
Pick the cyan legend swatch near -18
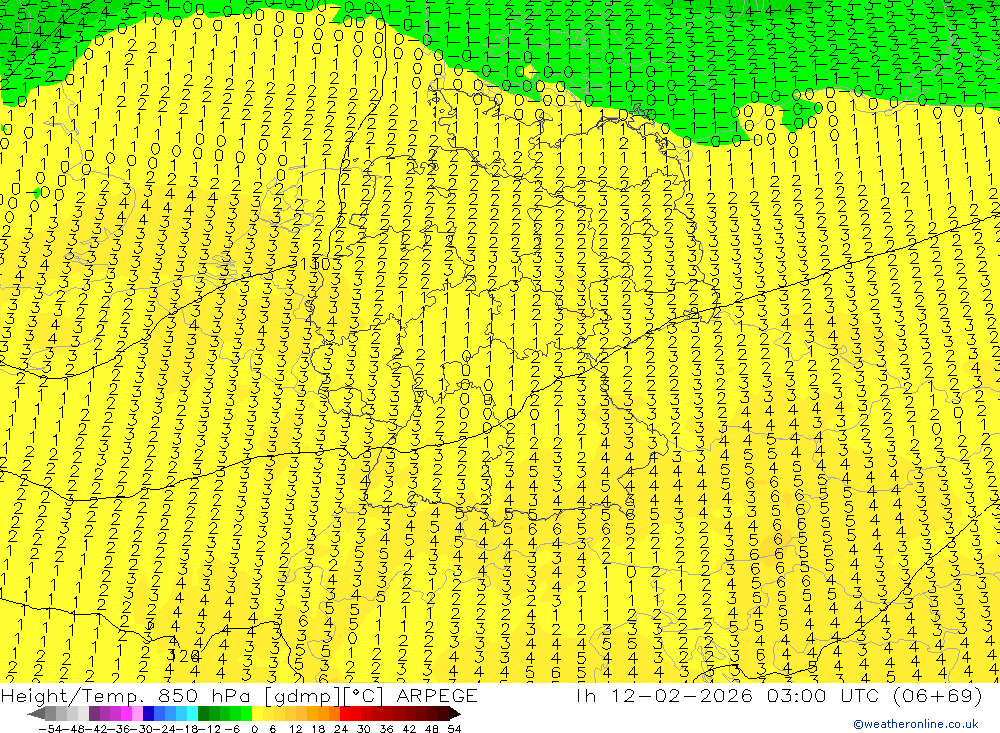(x=192, y=713)
